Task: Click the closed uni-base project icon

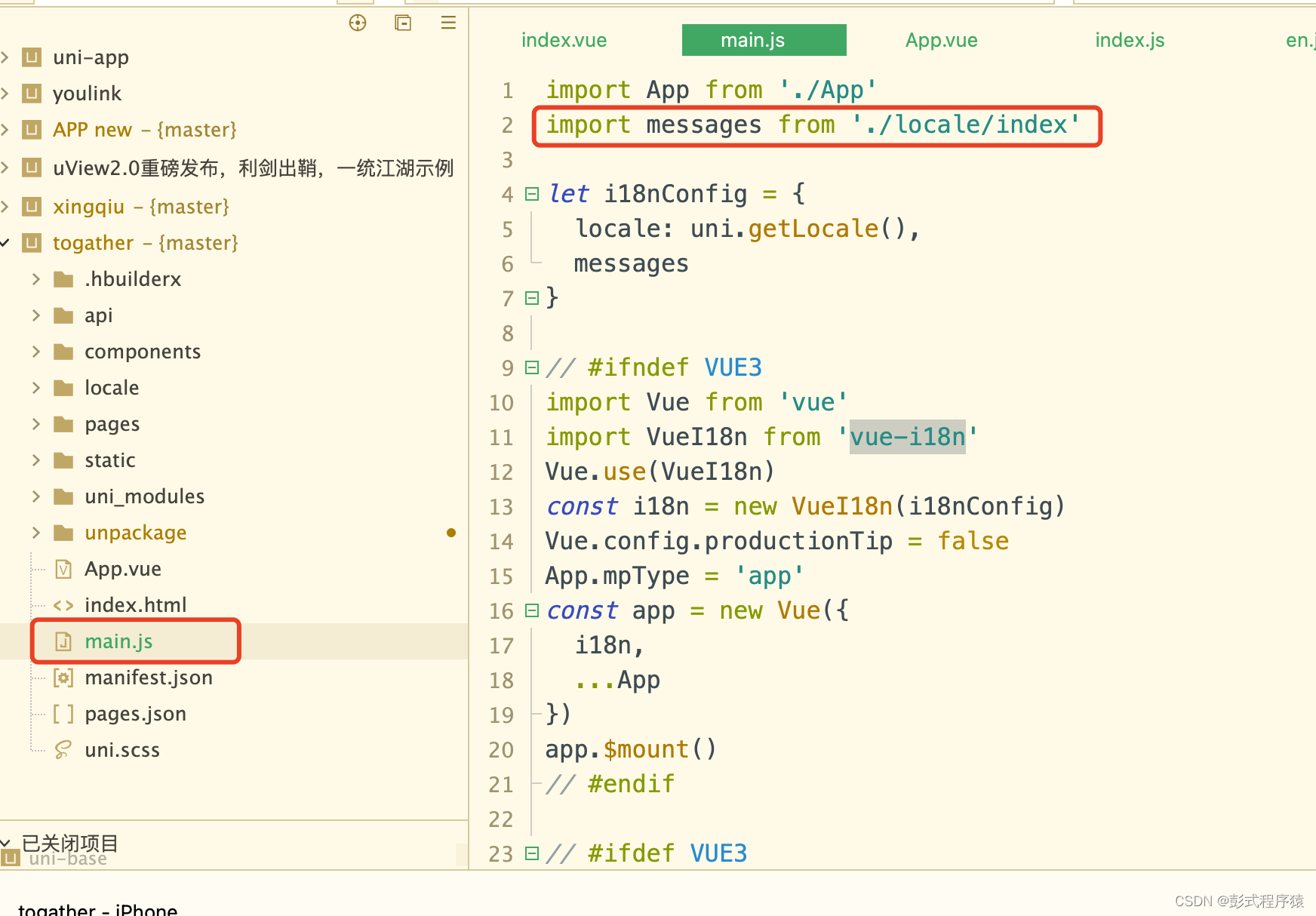Action: click(x=11, y=858)
